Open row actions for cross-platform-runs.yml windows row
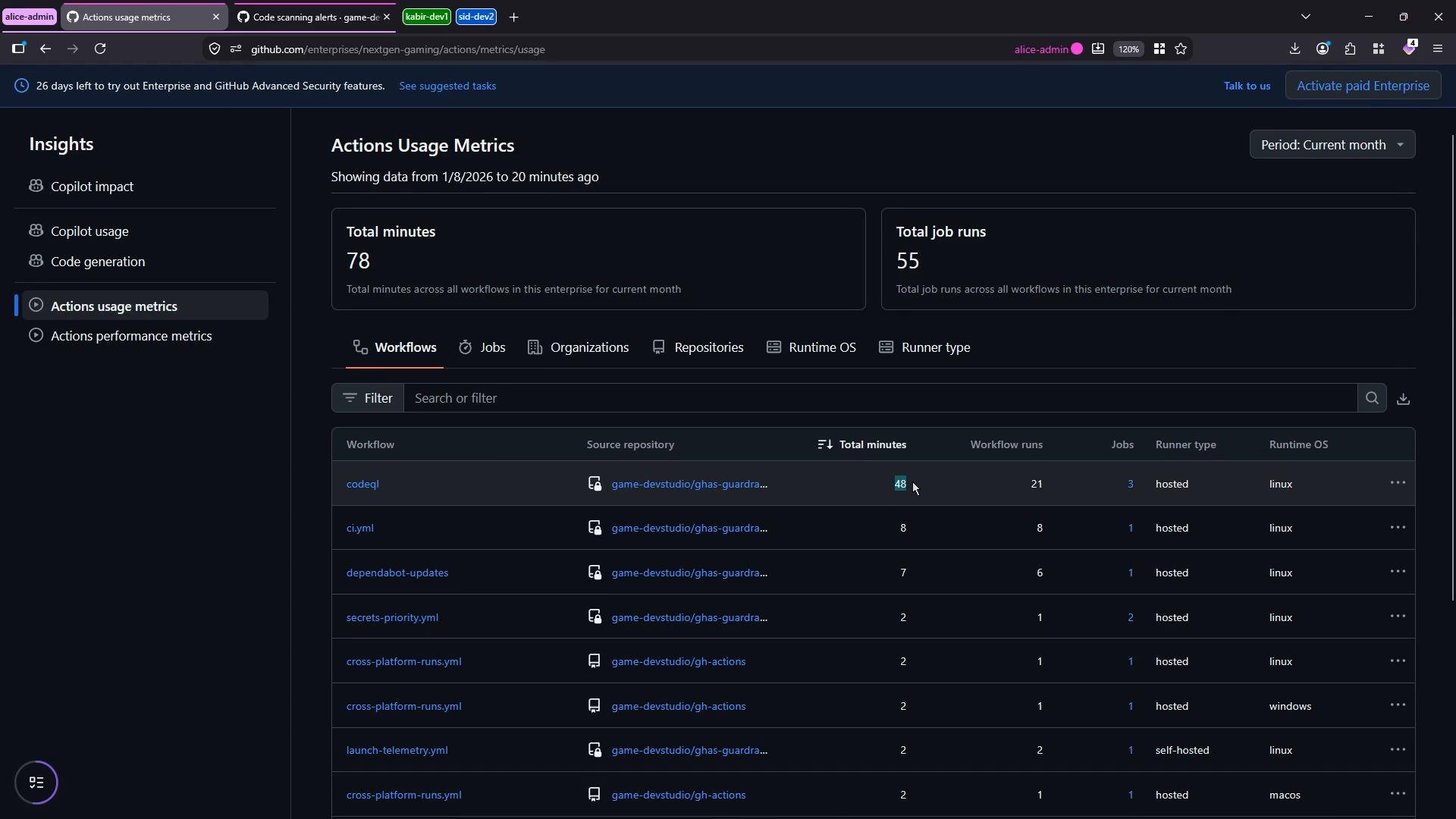1456x819 pixels. tap(1398, 705)
